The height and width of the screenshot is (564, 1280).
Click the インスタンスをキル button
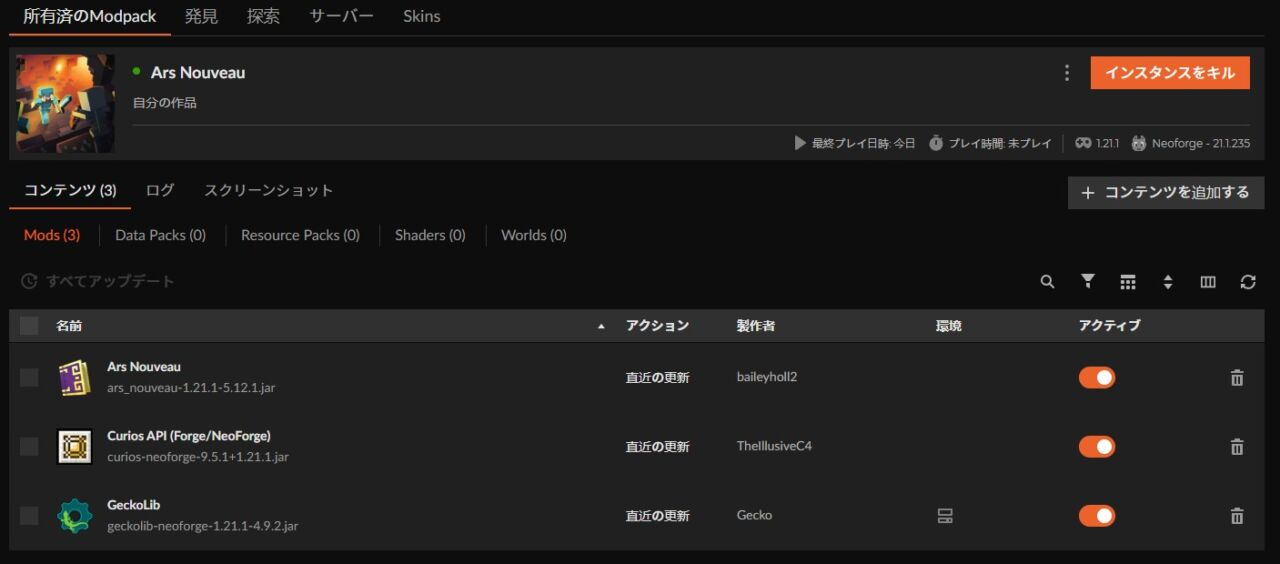point(1170,73)
